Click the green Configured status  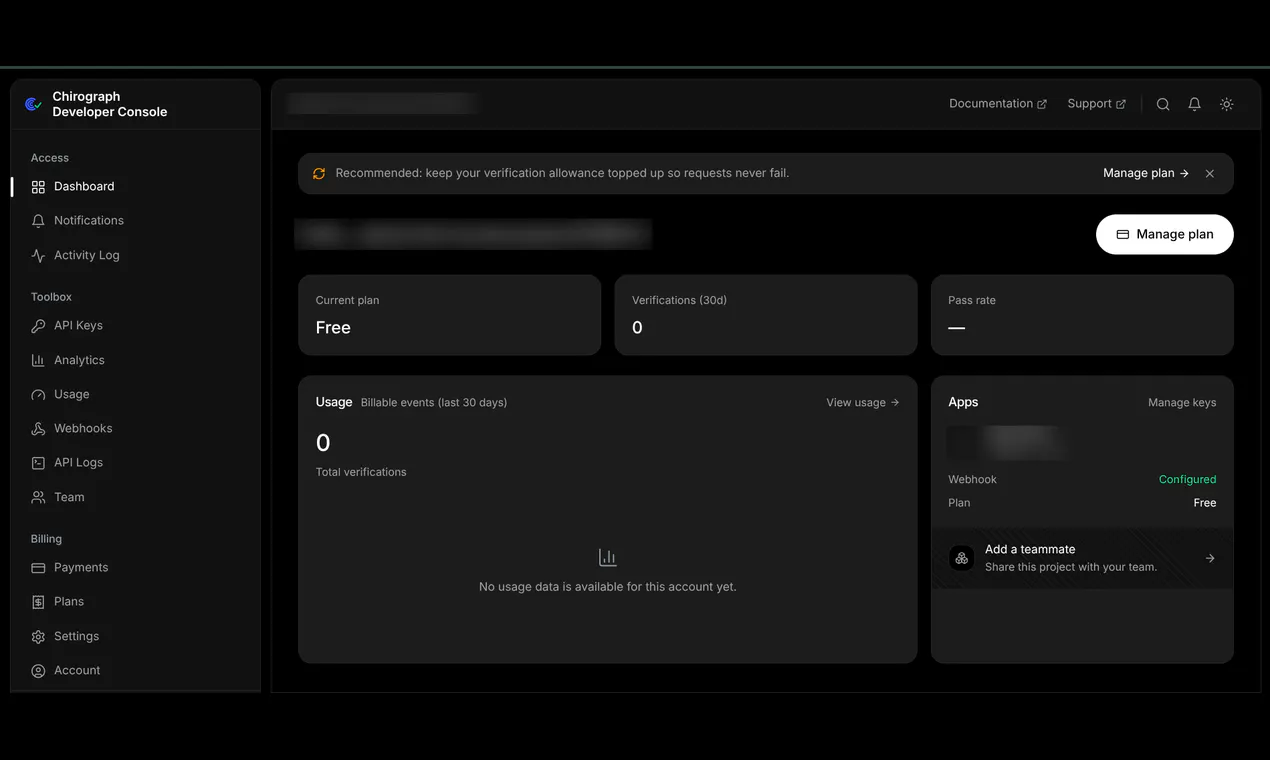[x=1188, y=480]
